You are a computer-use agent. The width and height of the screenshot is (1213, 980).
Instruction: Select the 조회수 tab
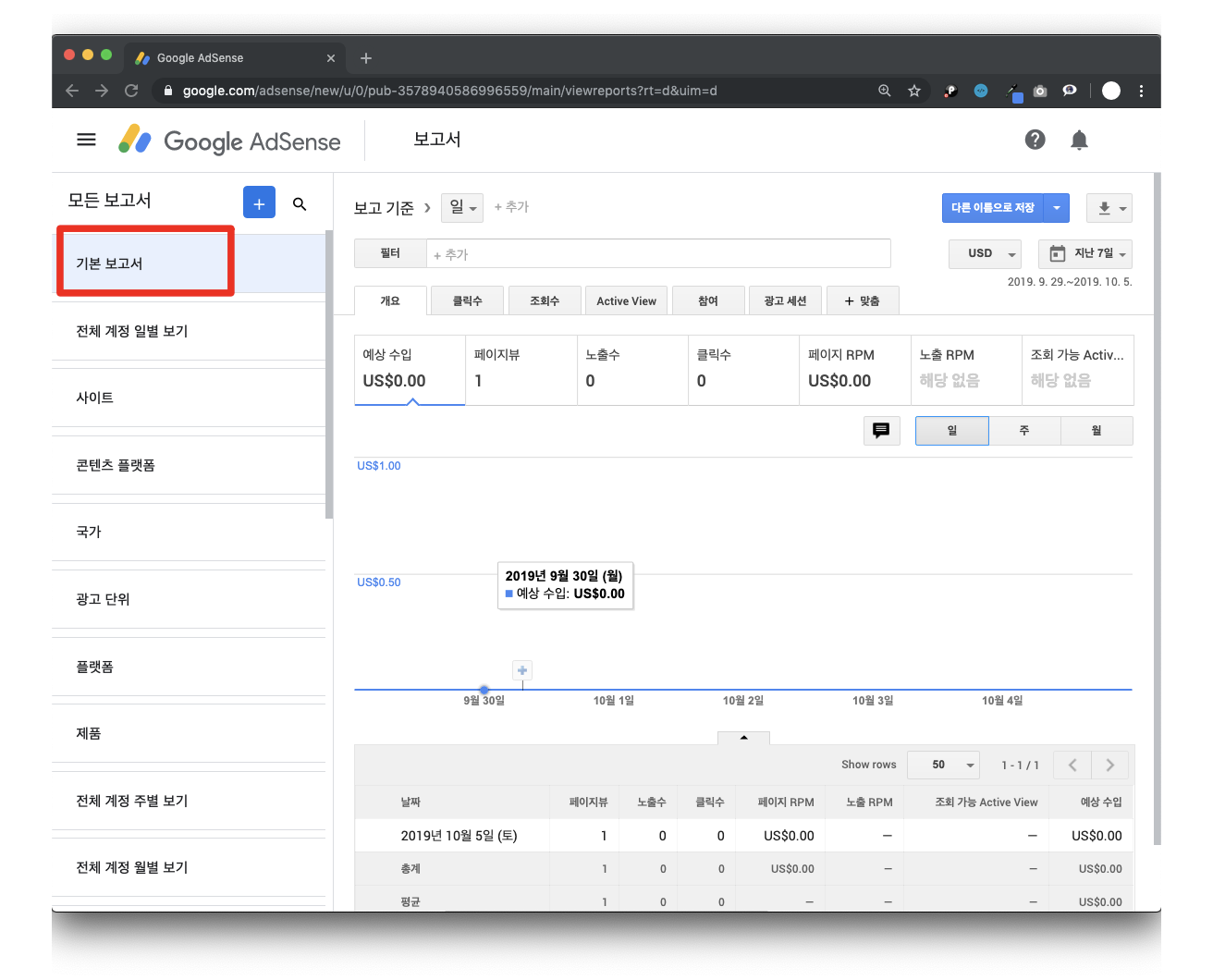tap(545, 300)
